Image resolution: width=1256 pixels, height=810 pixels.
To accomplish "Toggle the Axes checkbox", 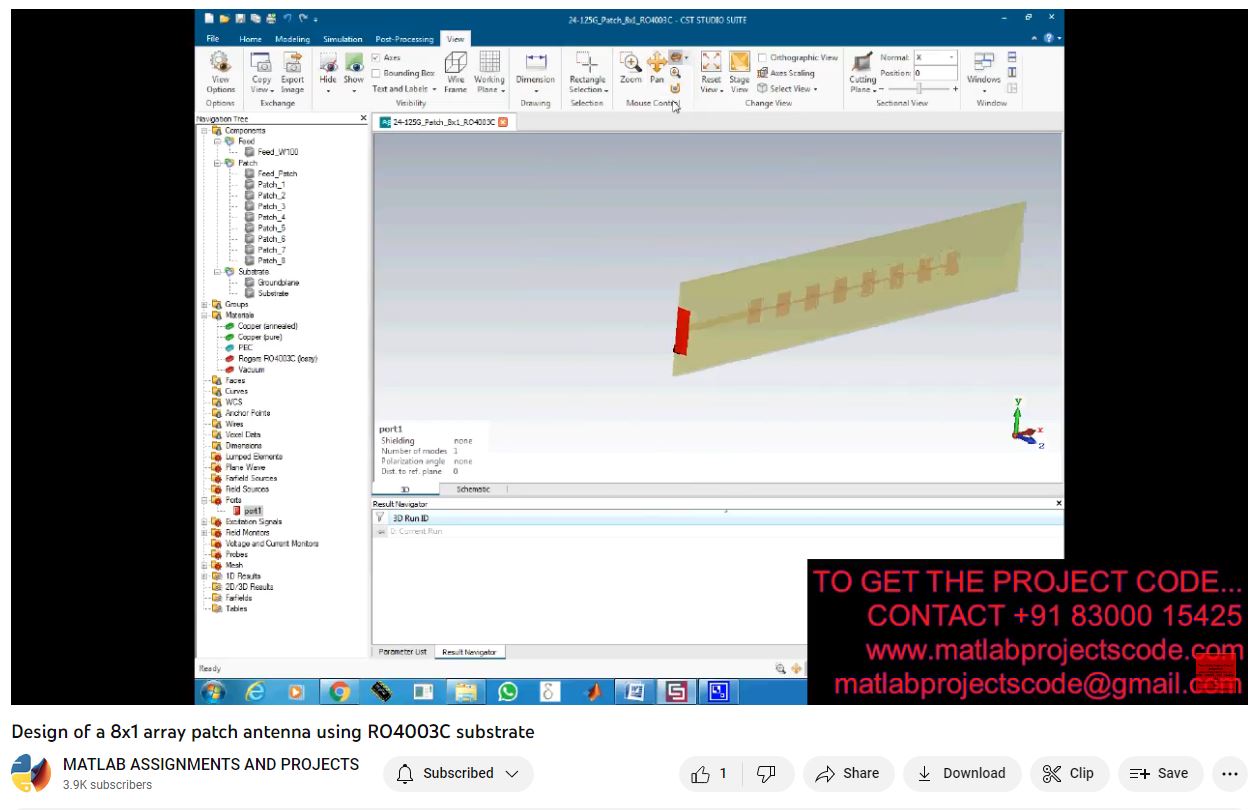I will point(376,58).
